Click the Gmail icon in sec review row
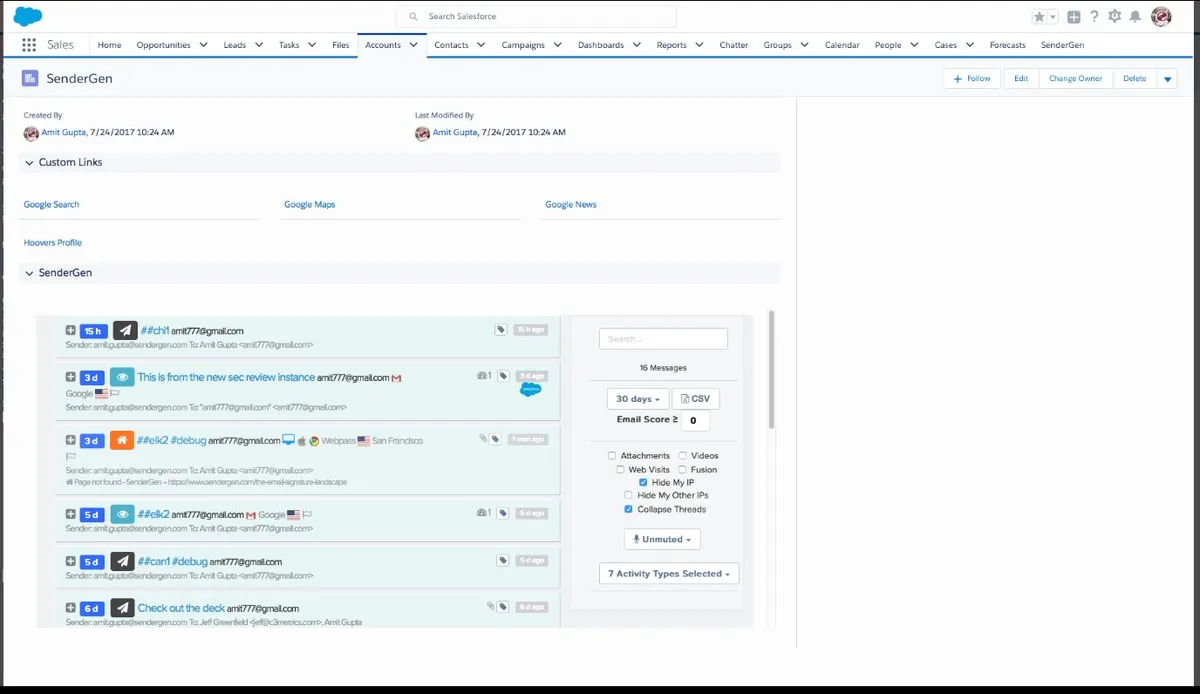1200x694 pixels. pyautogui.click(x=396, y=378)
